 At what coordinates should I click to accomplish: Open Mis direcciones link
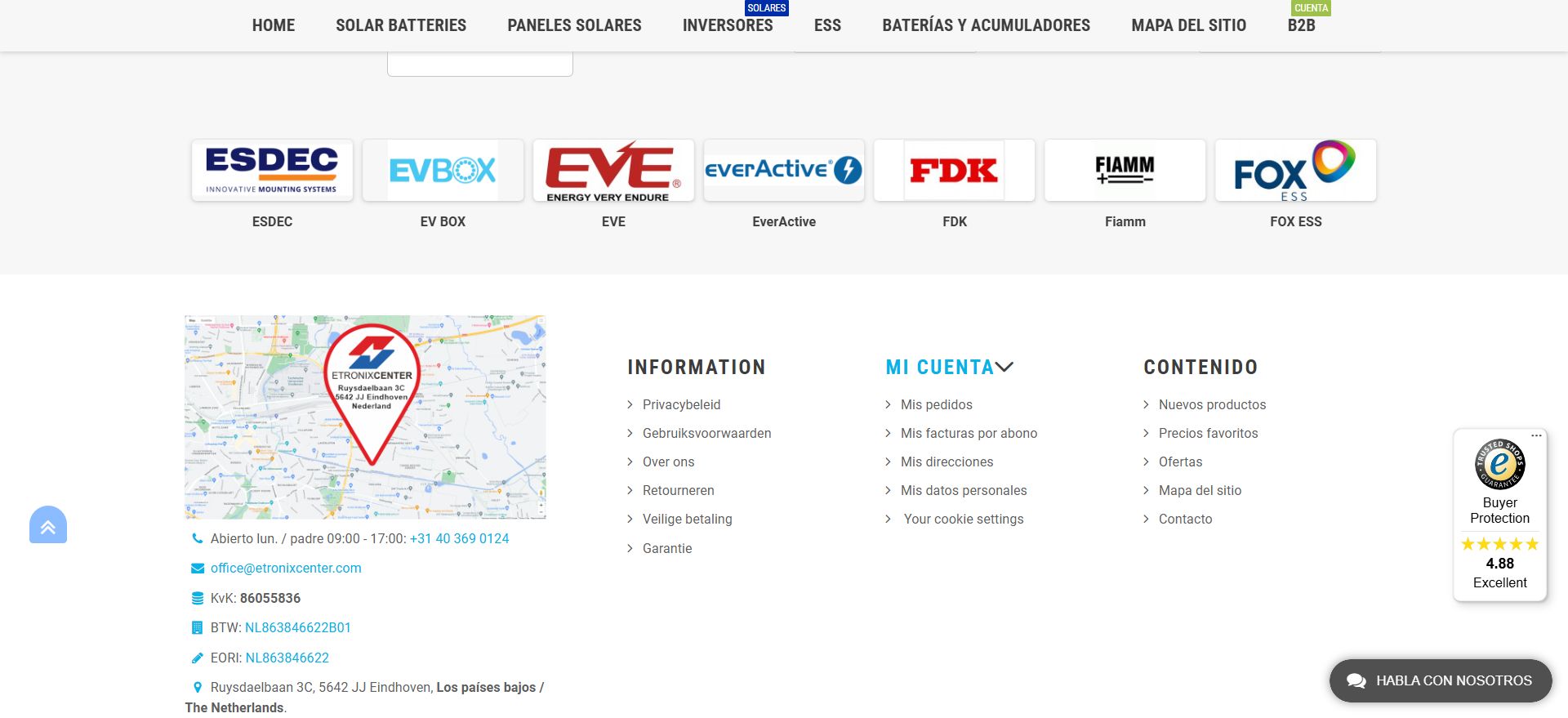click(x=947, y=462)
